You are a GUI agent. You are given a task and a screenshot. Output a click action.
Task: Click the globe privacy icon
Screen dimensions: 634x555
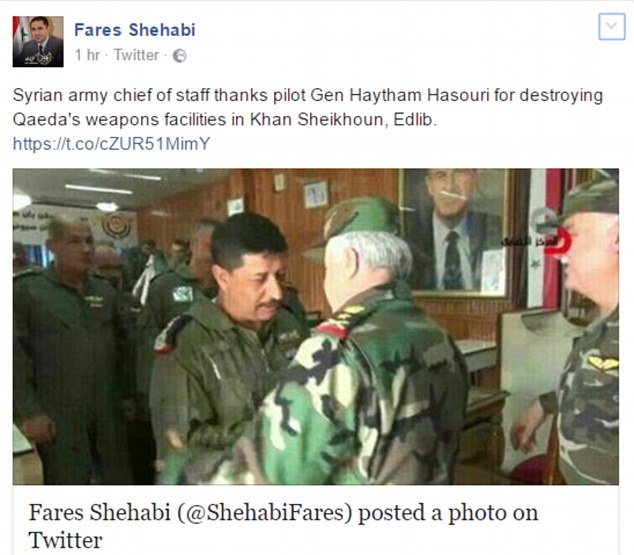click(x=179, y=56)
